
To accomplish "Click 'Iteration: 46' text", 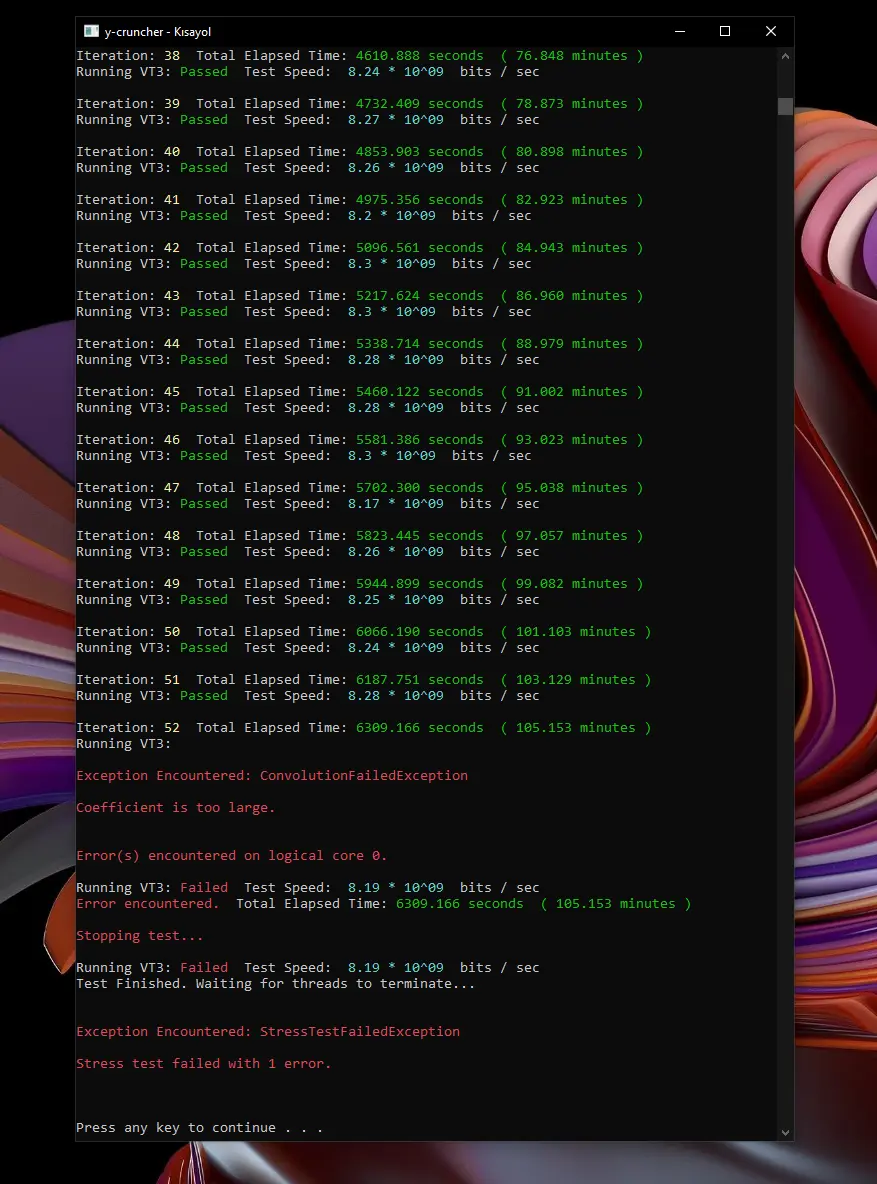I will pos(128,439).
